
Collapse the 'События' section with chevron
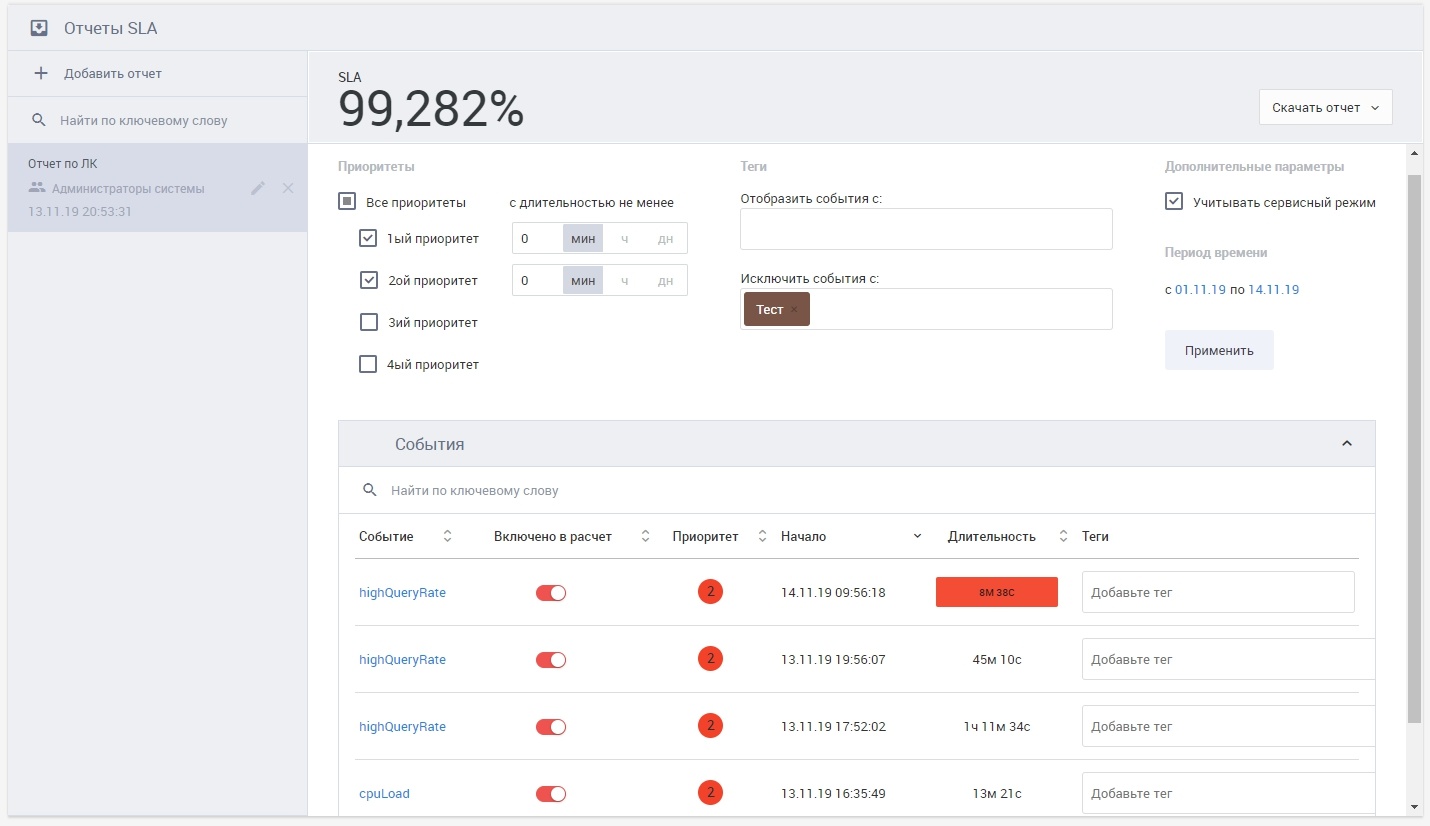tap(1346, 443)
